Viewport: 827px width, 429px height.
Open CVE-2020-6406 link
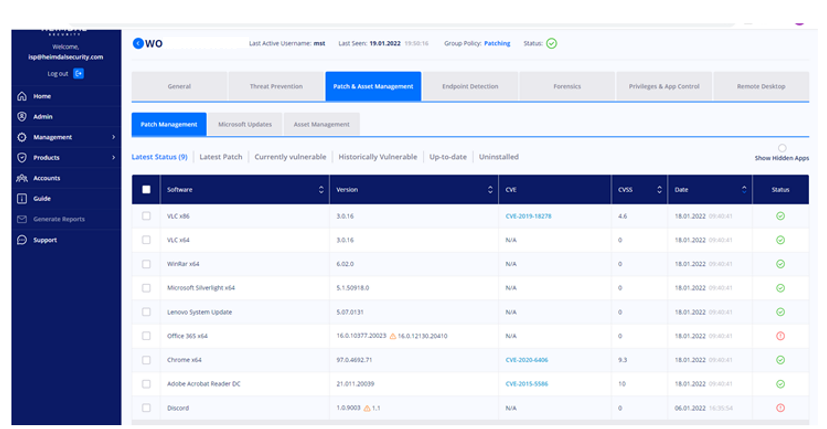tap(526, 360)
